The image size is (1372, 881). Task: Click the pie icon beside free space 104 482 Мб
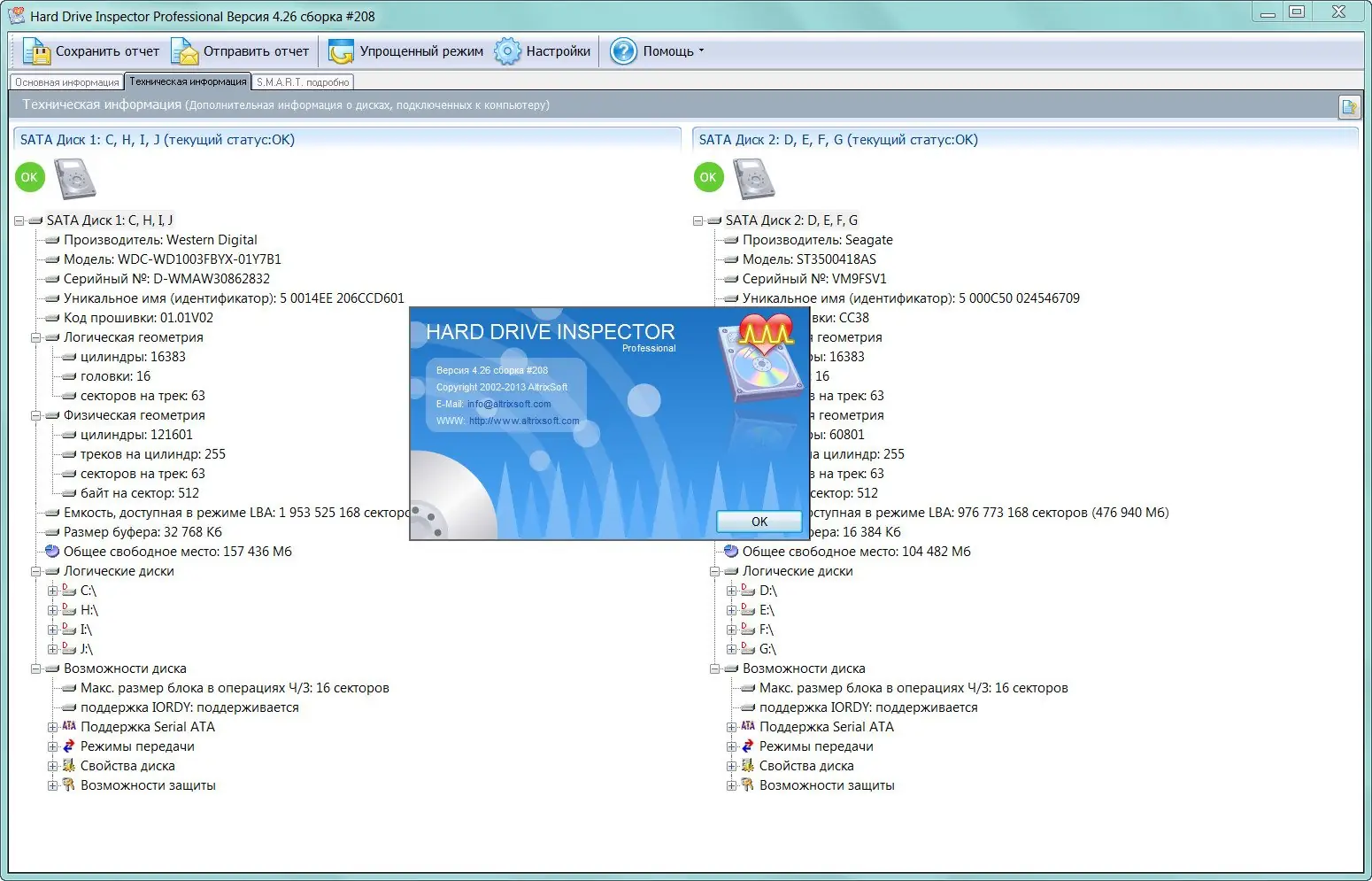[x=731, y=552]
